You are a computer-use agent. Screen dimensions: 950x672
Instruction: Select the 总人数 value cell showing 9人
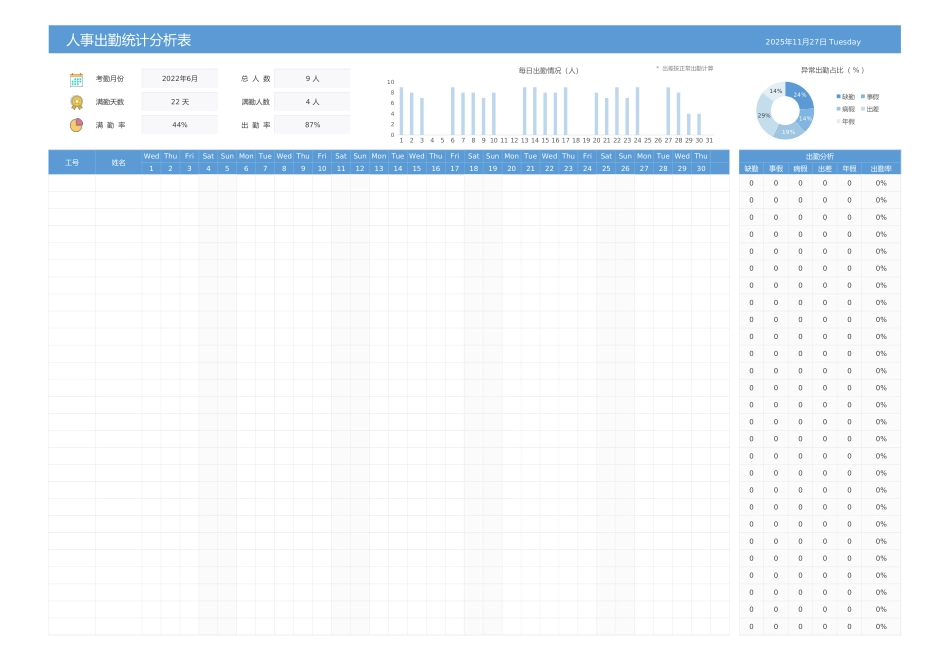[312, 78]
